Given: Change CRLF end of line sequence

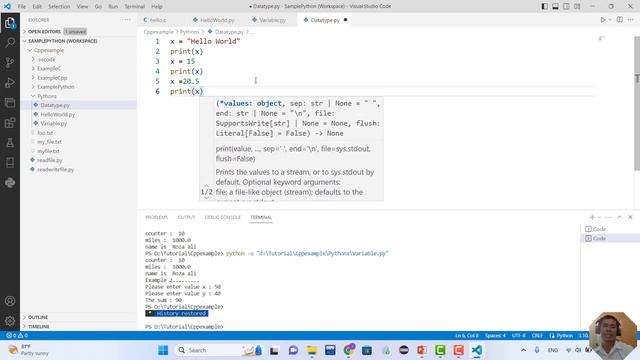Looking at the screenshot, I should click(537, 336).
